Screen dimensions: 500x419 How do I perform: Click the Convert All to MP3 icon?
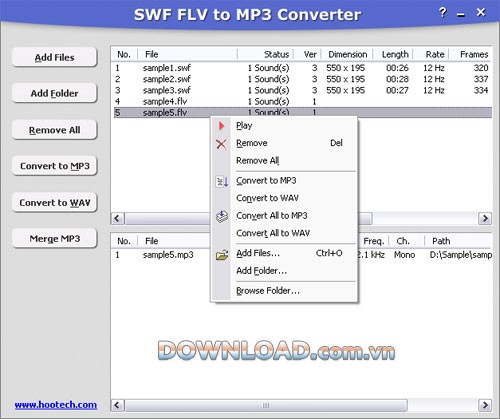222,217
